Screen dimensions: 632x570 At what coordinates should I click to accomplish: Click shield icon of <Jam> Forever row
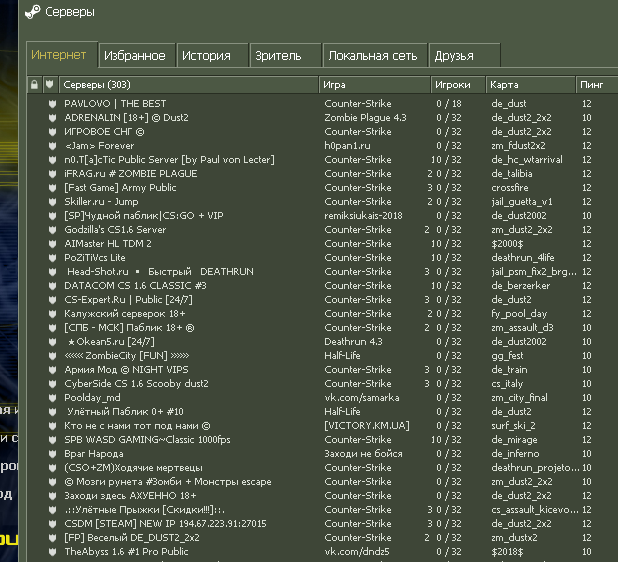tap(52, 146)
